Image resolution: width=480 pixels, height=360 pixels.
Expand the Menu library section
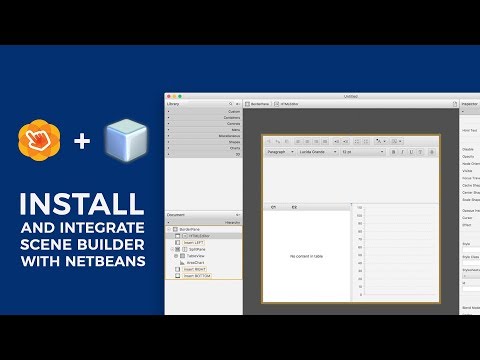[204, 130]
